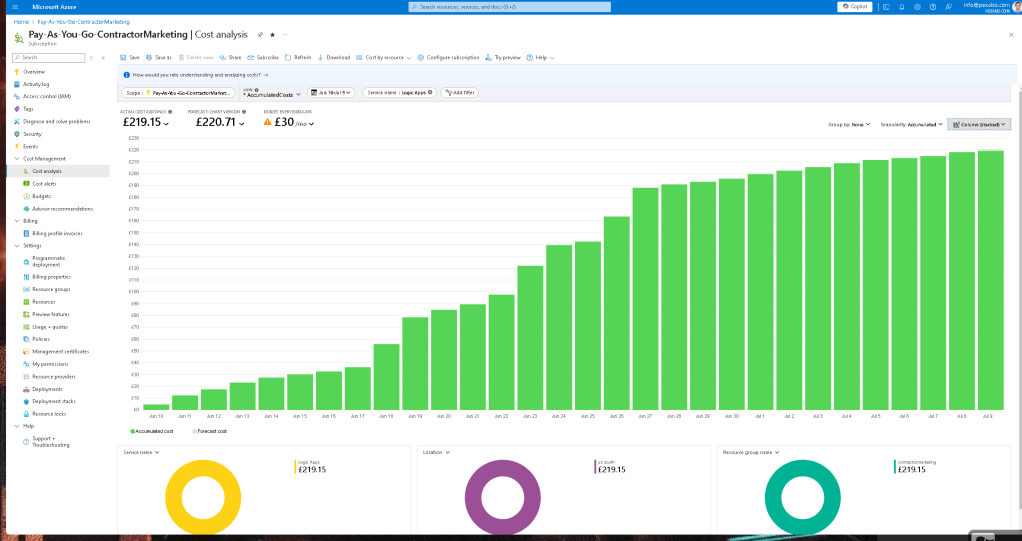Change the Resource group name pivot dropdown

[x=751, y=452]
